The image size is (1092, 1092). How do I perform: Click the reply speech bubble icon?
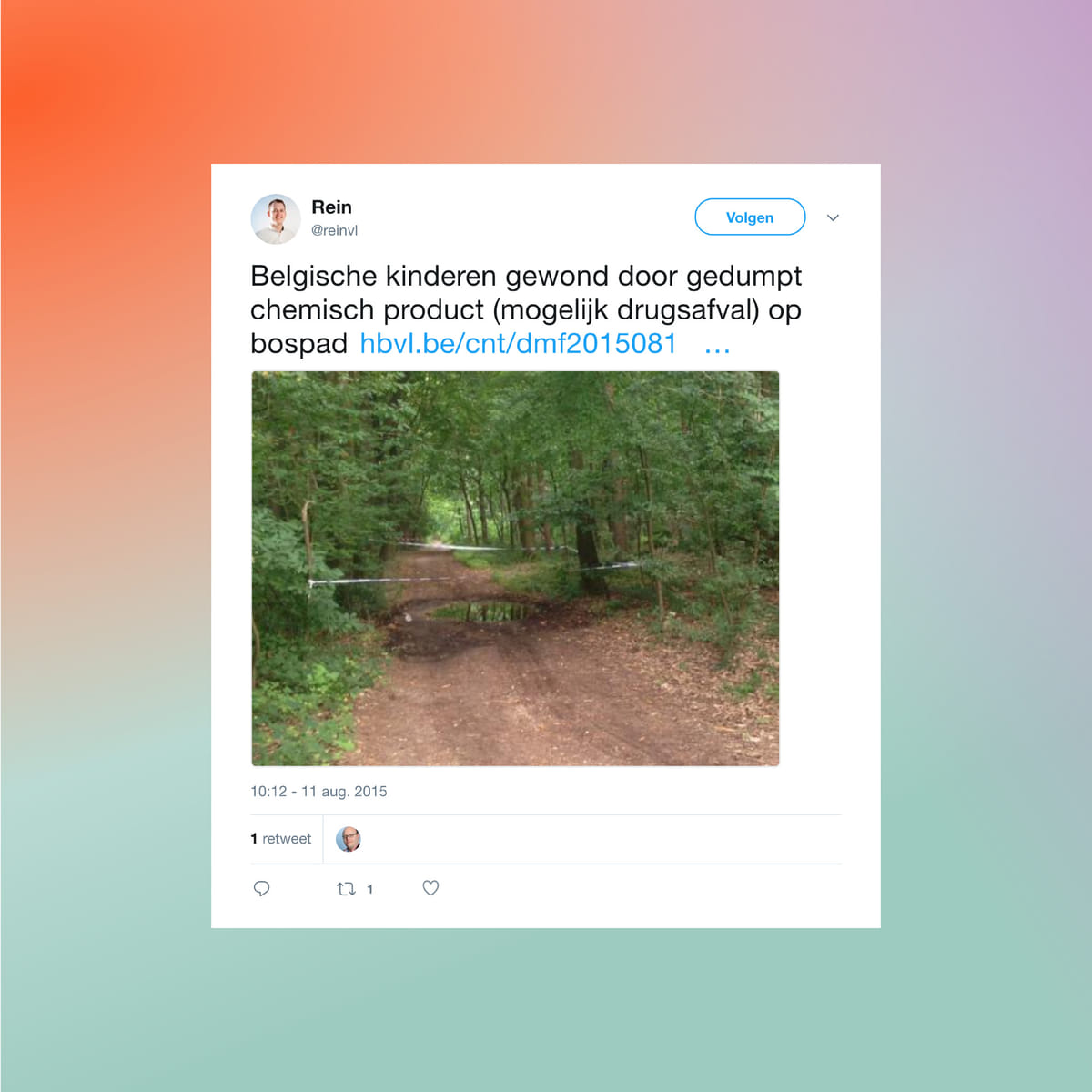[261, 888]
